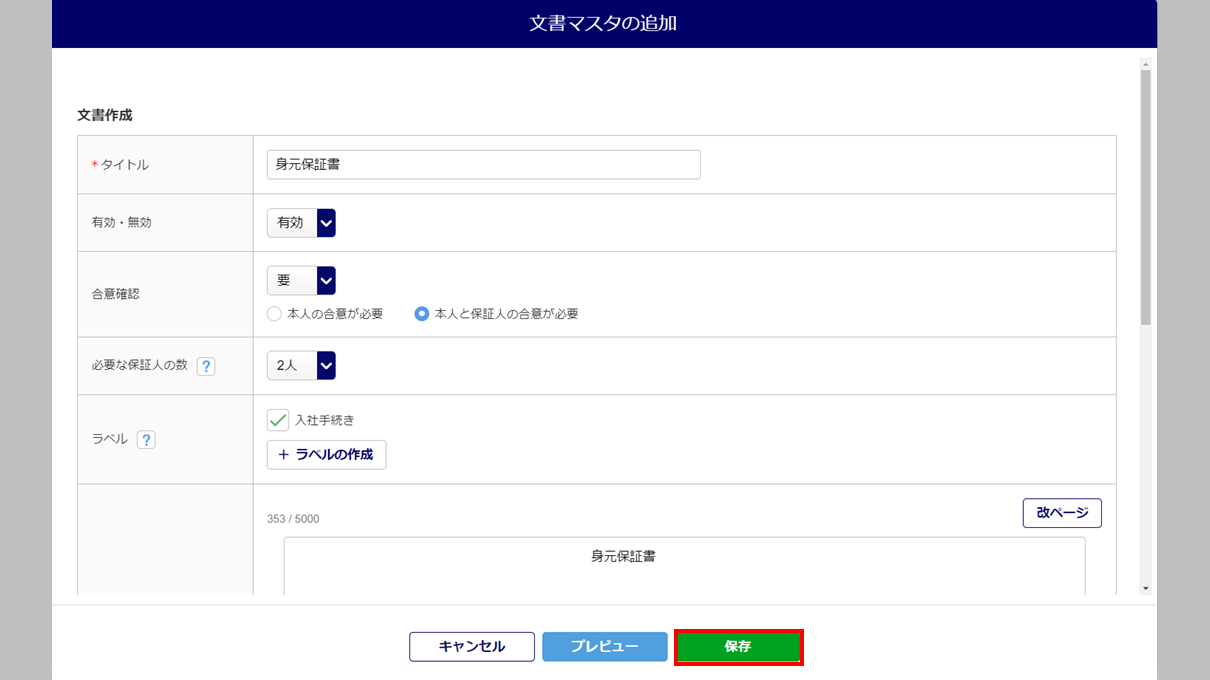Click the 改ページ button
This screenshot has width=1210, height=680.
point(1062,513)
